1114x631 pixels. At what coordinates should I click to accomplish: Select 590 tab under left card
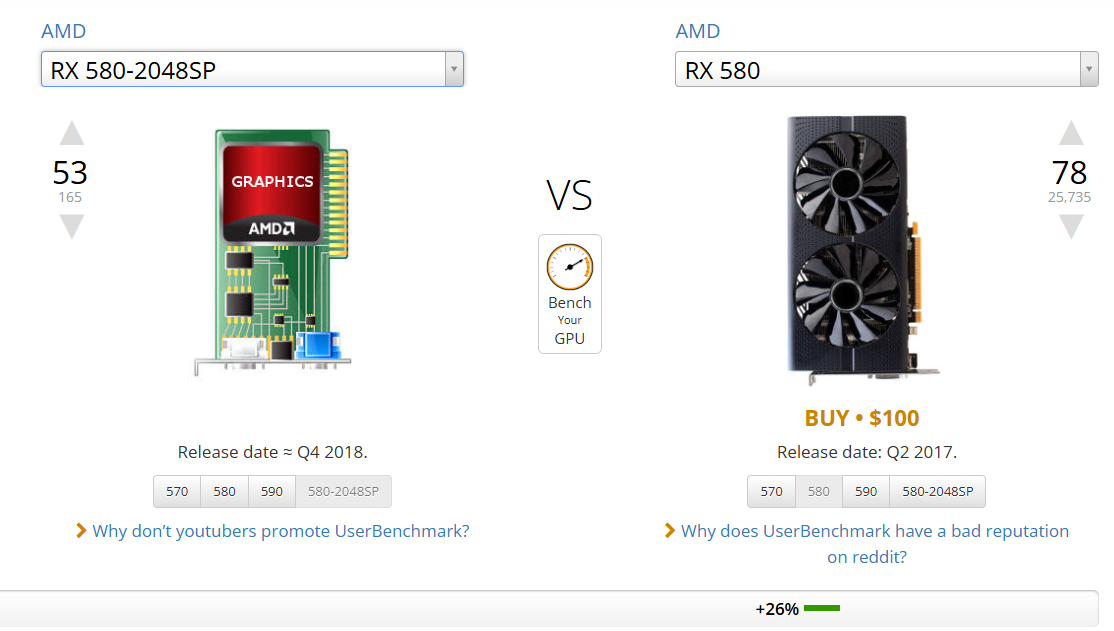pyautogui.click(x=273, y=492)
